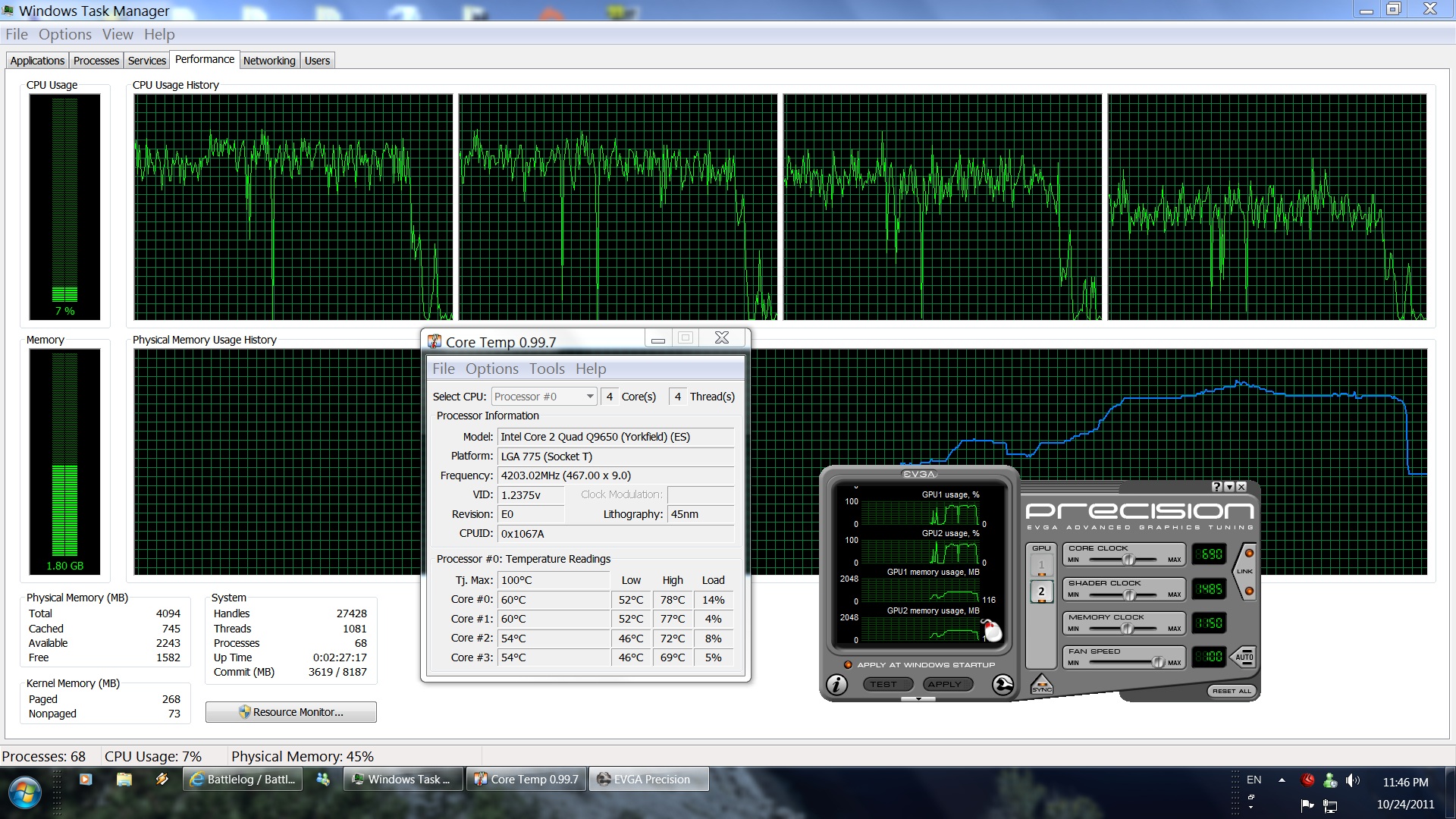The height and width of the screenshot is (819, 1456).
Task: Click the shield icon on Resource Monitor button
Action: (x=244, y=712)
